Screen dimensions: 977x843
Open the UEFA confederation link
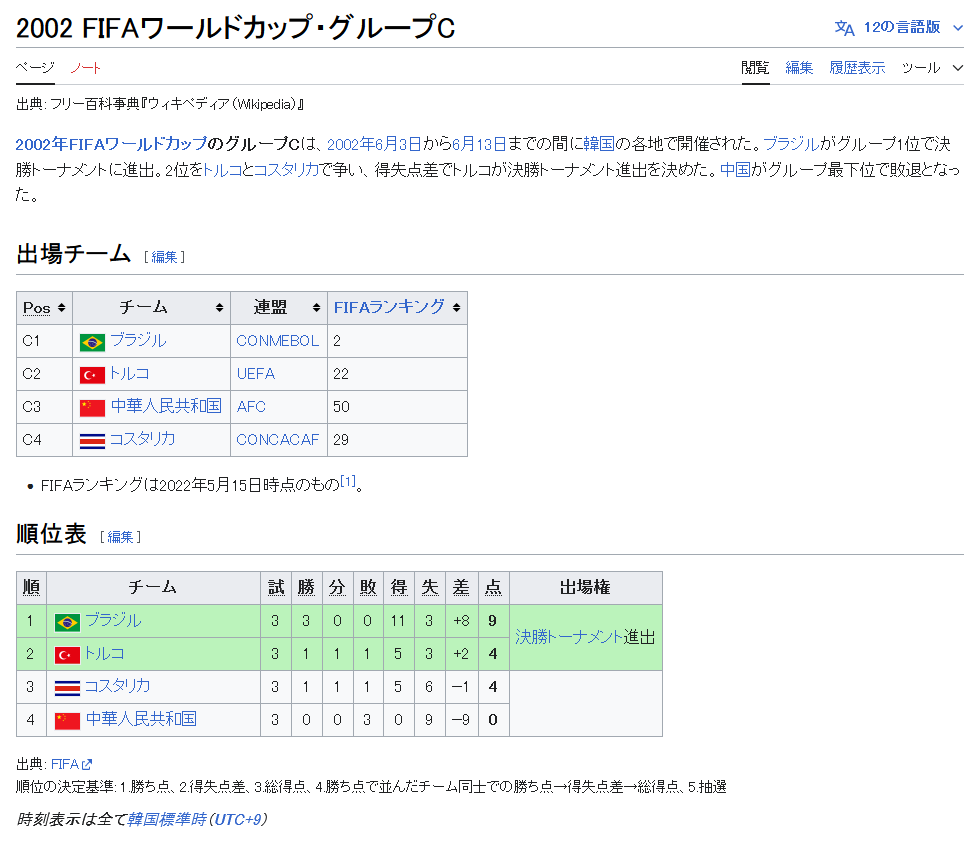[255, 374]
